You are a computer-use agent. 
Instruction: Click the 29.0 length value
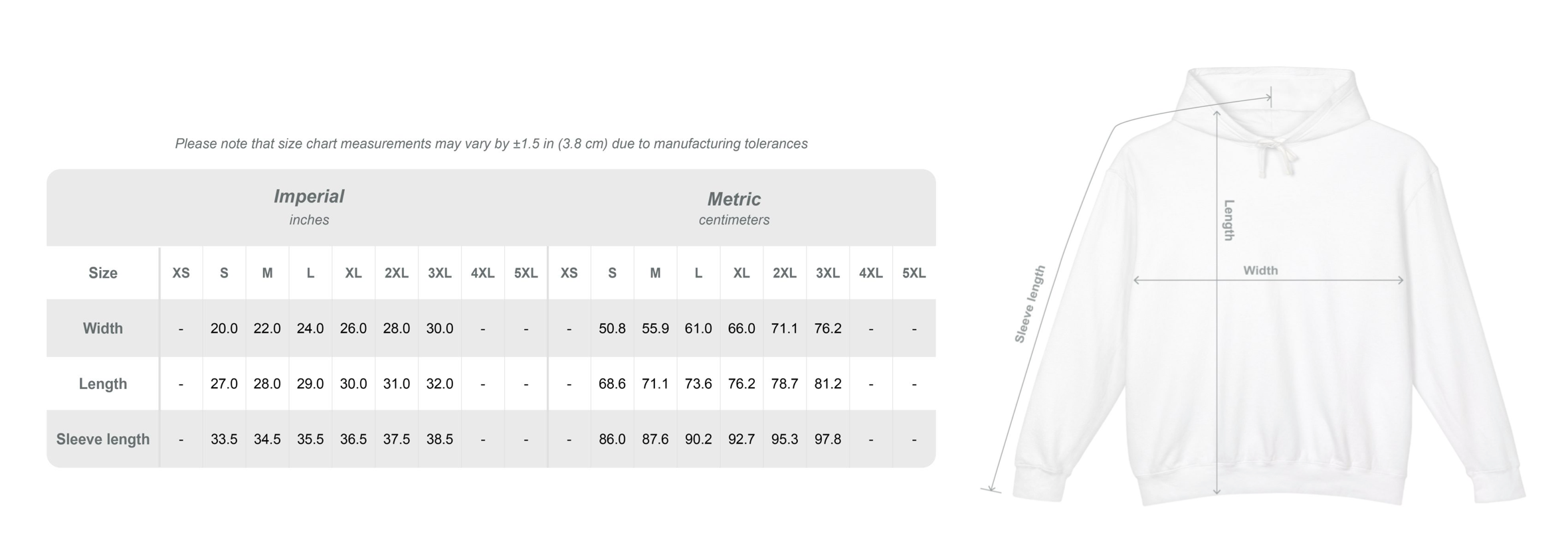pyautogui.click(x=310, y=384)
